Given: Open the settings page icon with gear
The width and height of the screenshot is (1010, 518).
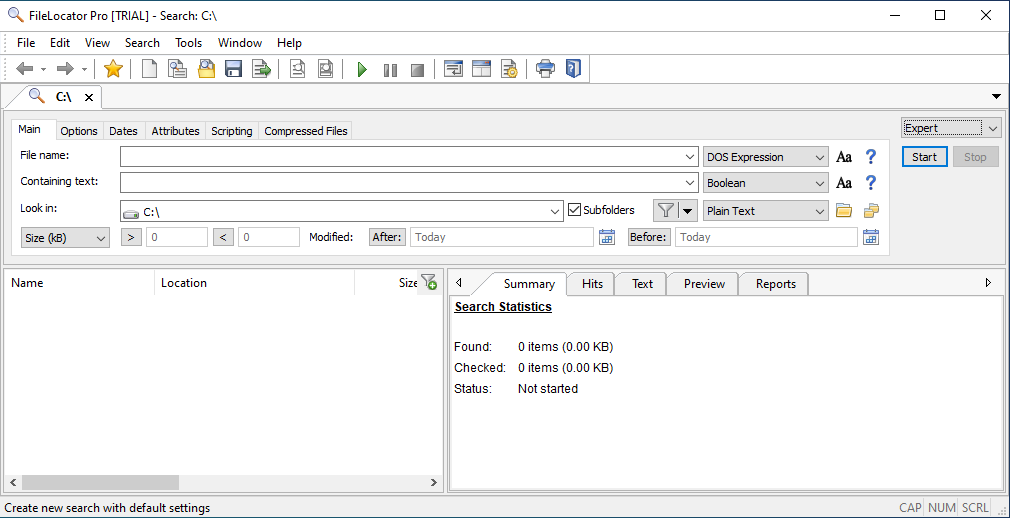Looking at the screenshot, I should click(x=510, y=69).
